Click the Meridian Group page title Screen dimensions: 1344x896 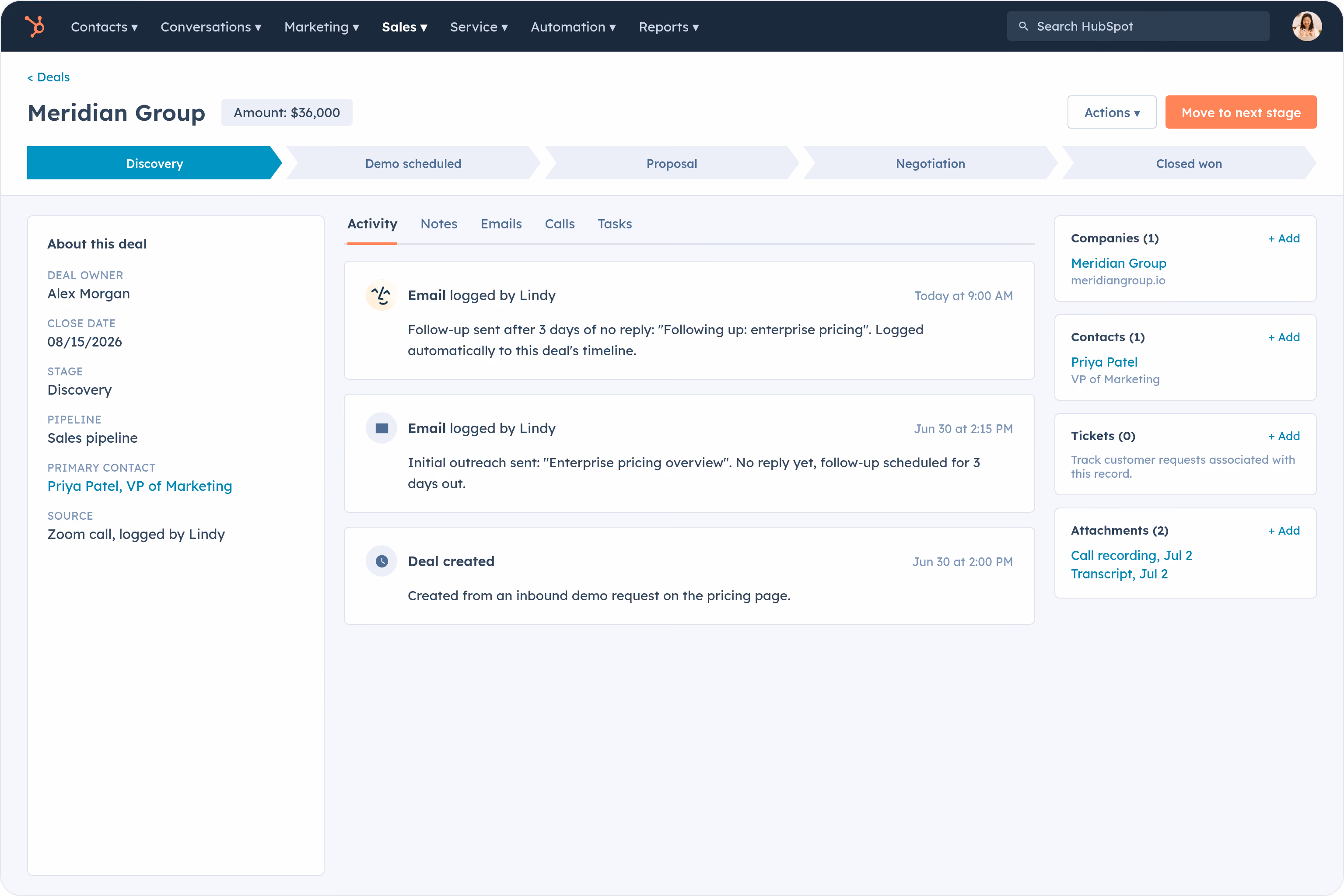[116, 112]
